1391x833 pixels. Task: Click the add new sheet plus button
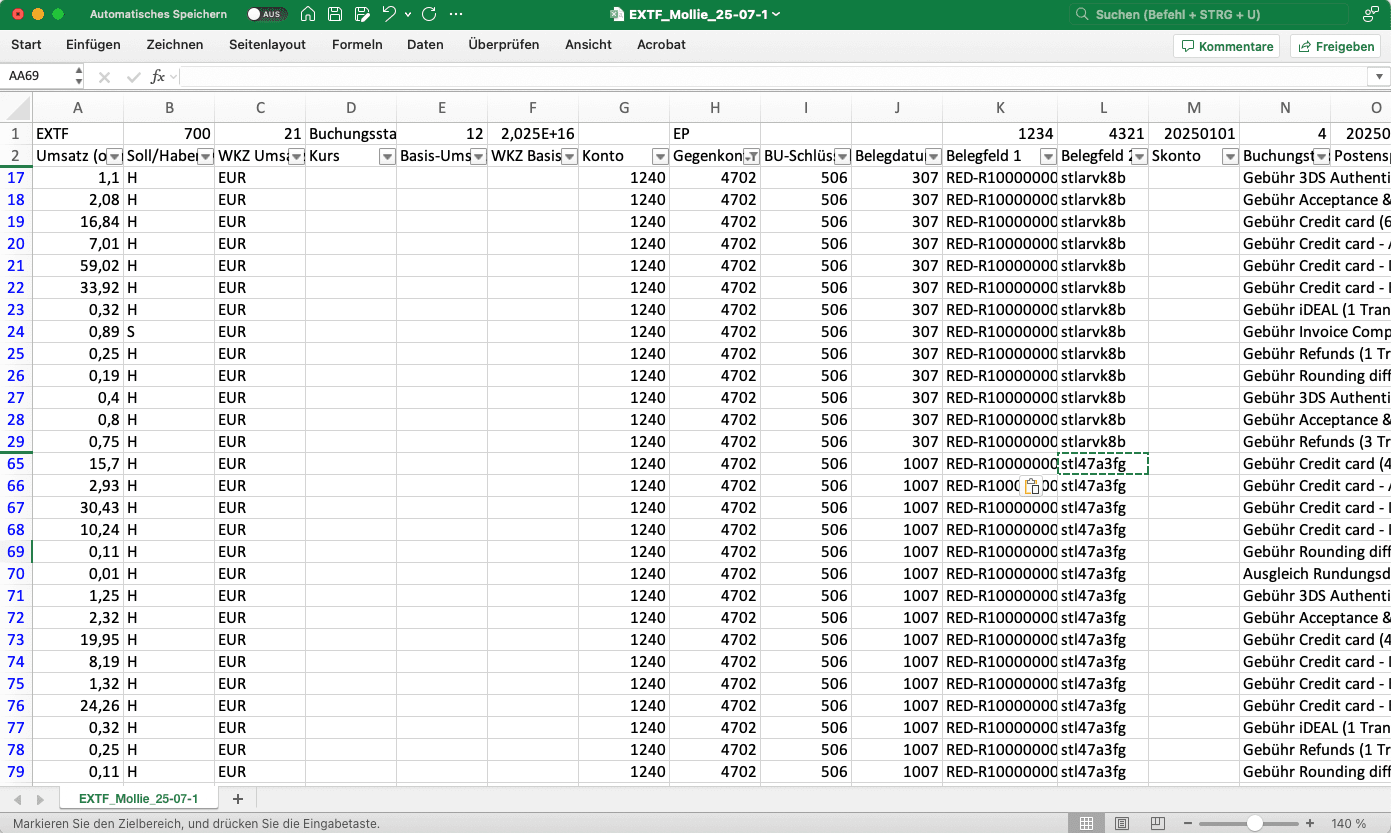(237, 799)
